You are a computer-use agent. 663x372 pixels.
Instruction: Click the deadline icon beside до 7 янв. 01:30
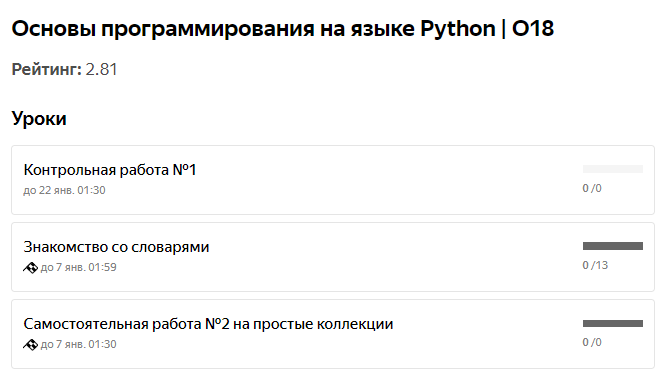[x=30, y=345]
